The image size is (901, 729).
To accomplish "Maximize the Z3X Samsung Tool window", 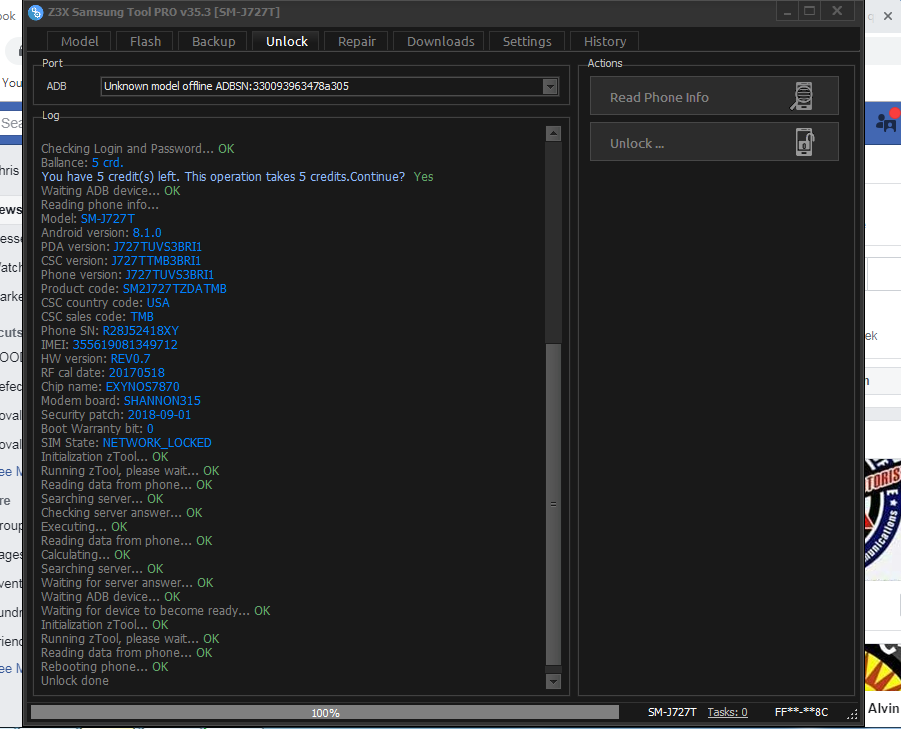I will pos(810,11).
